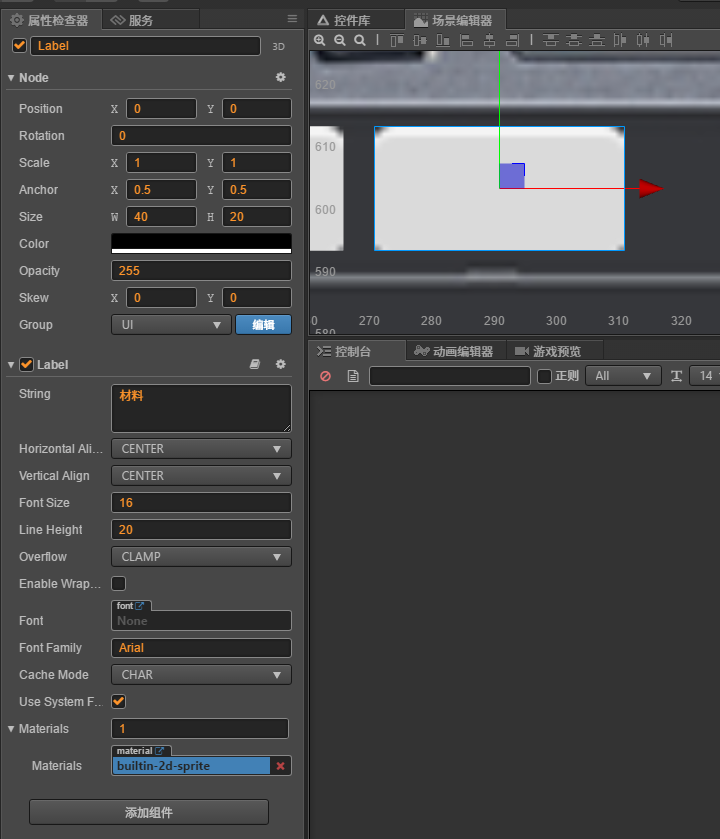This screenshot has height=839, width=720.
Task: Align selected nodes to right edge
Action: [512, 40]
